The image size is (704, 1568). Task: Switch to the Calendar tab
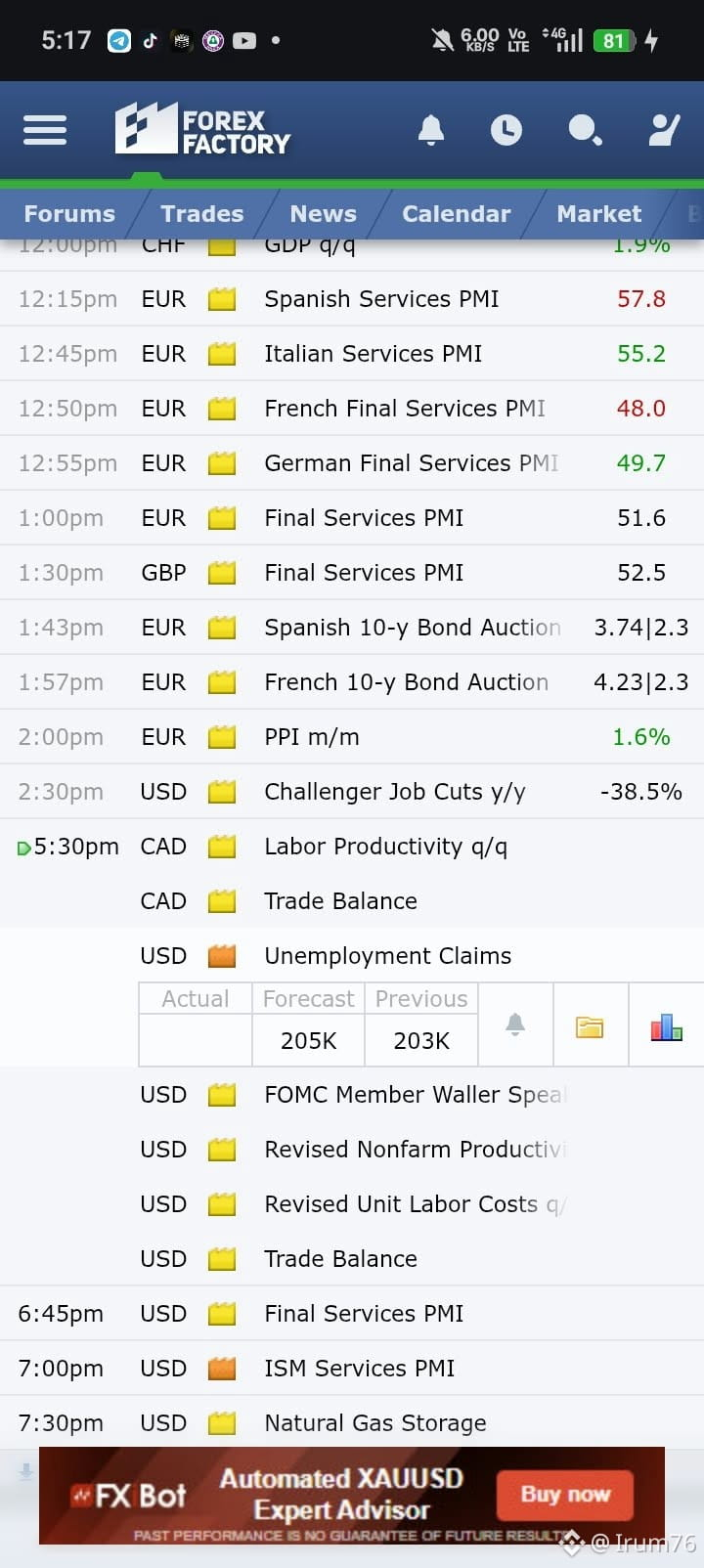tap(456, 214)
